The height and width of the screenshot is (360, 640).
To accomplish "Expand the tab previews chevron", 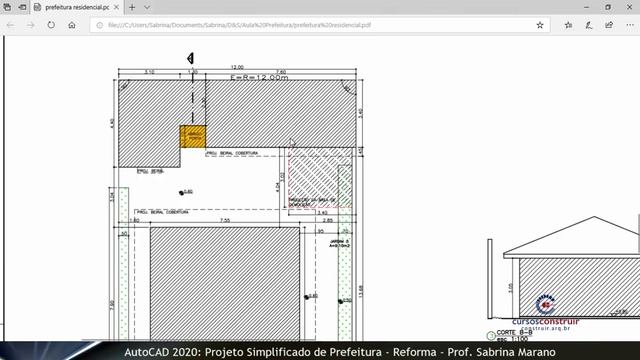I will pyautogui.click(x=147, y=7).
